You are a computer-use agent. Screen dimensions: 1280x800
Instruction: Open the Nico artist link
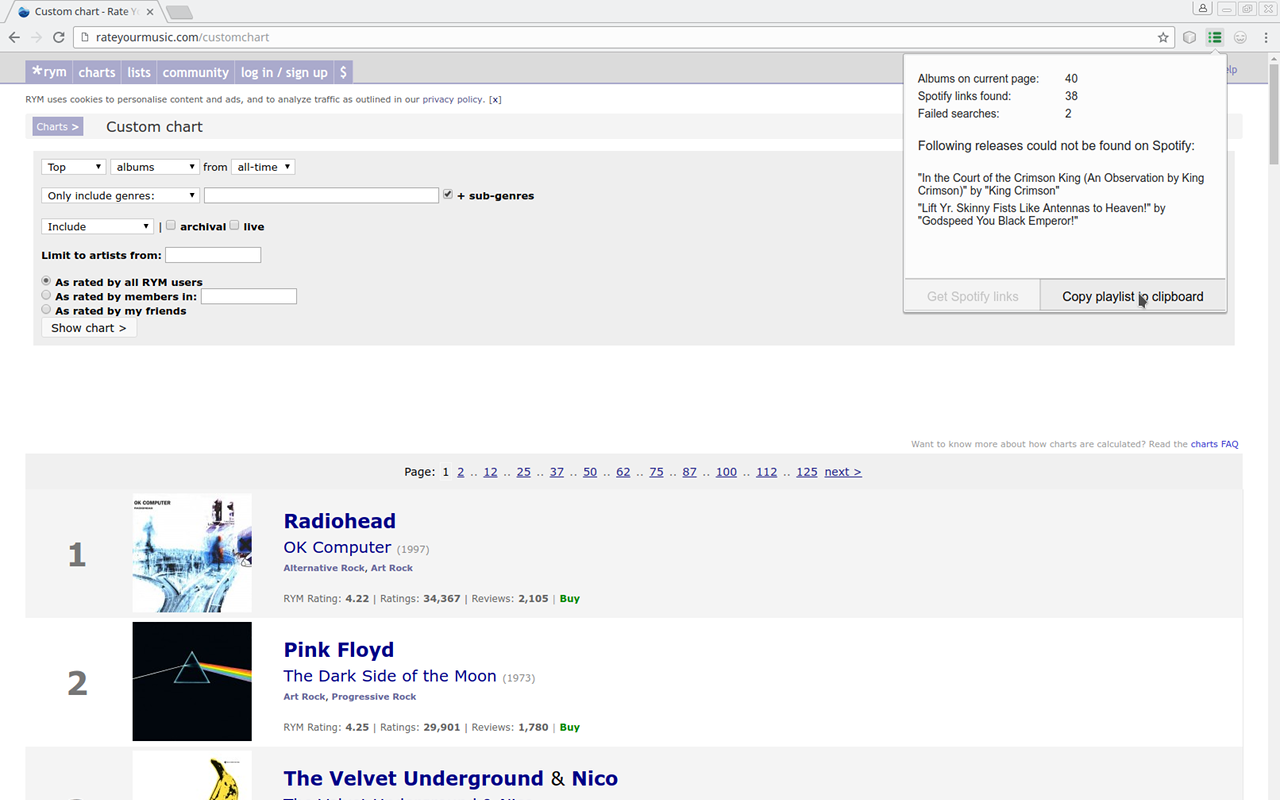click(595, 779)
